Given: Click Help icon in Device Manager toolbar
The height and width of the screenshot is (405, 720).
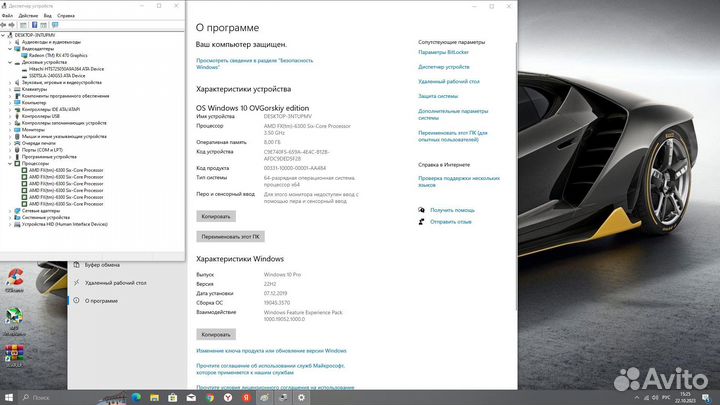Looking at the screenshot, I should tap(34, 25).
